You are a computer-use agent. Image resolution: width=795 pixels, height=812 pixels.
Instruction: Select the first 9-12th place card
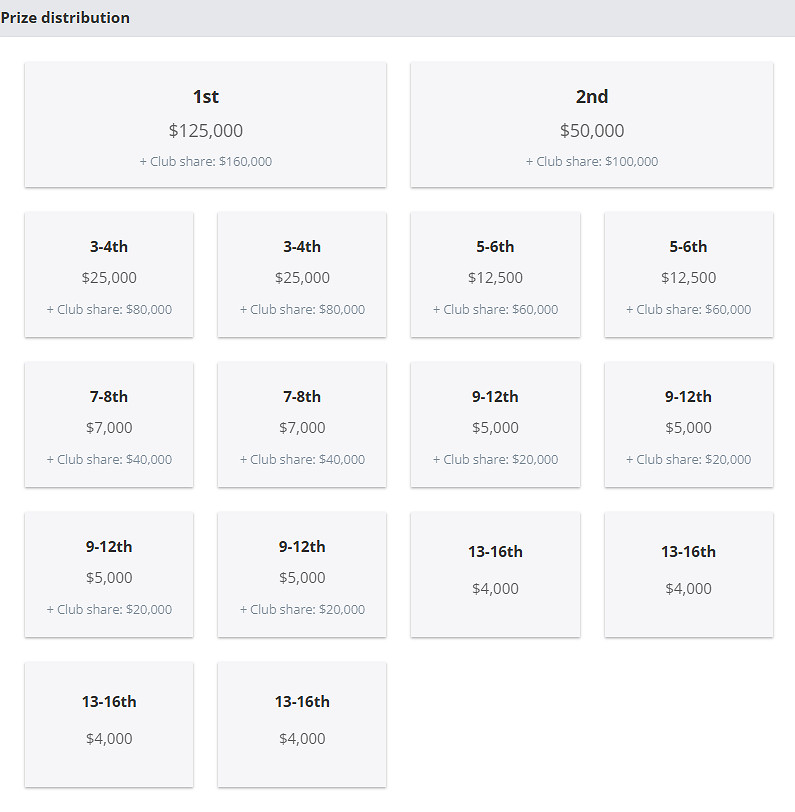[x=495, y=424]
